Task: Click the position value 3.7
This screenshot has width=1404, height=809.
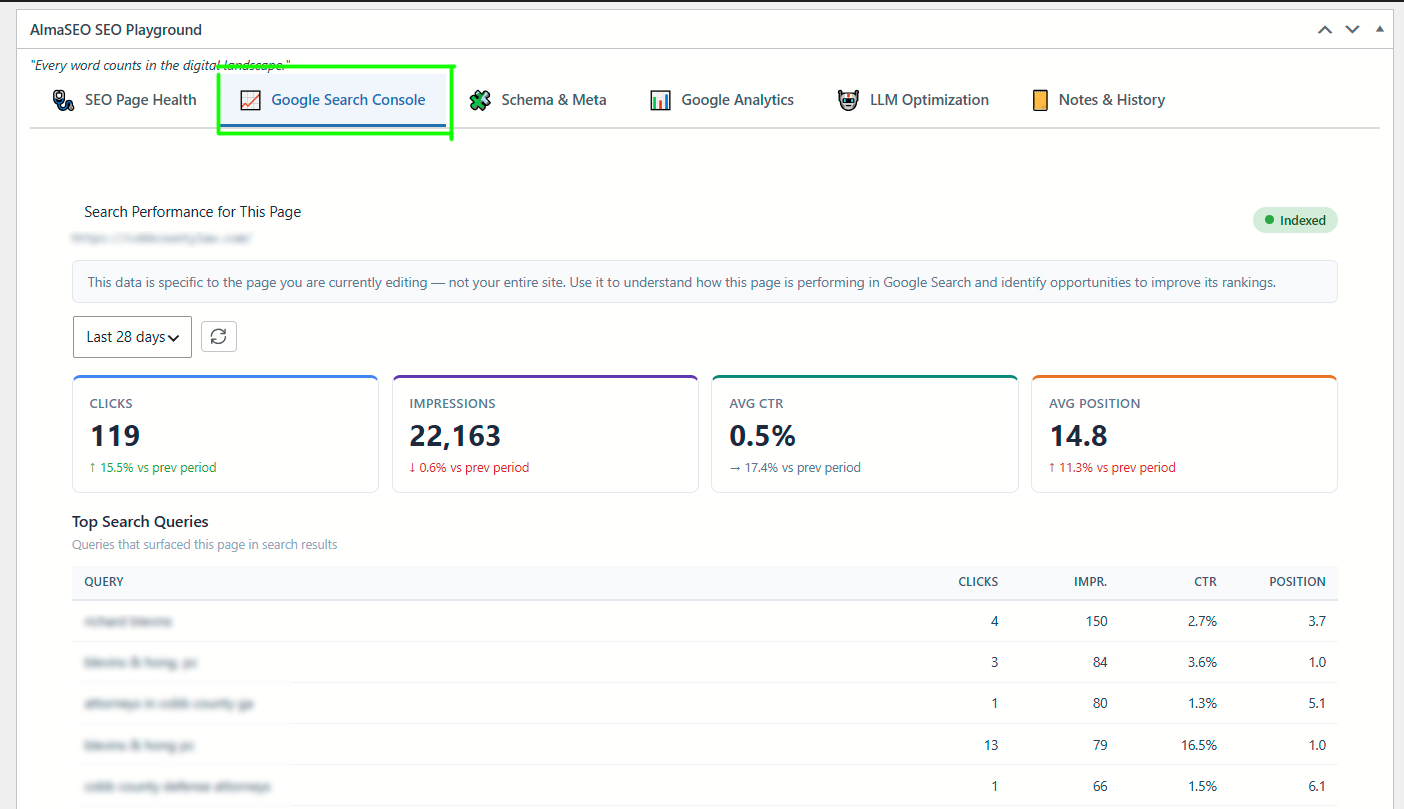Action: pos(1317,621)
